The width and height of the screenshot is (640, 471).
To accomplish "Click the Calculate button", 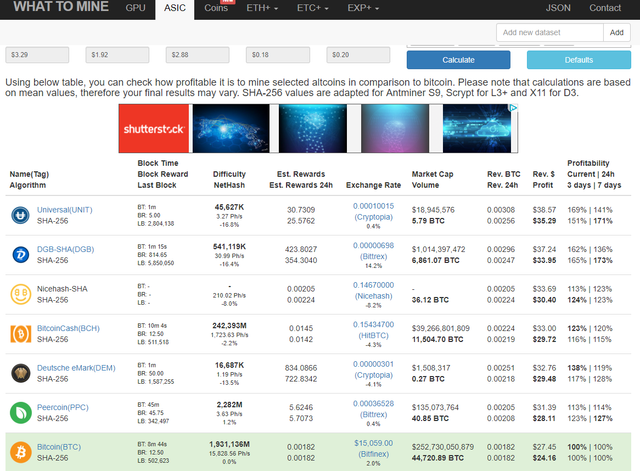I will [x=458, y=60].
